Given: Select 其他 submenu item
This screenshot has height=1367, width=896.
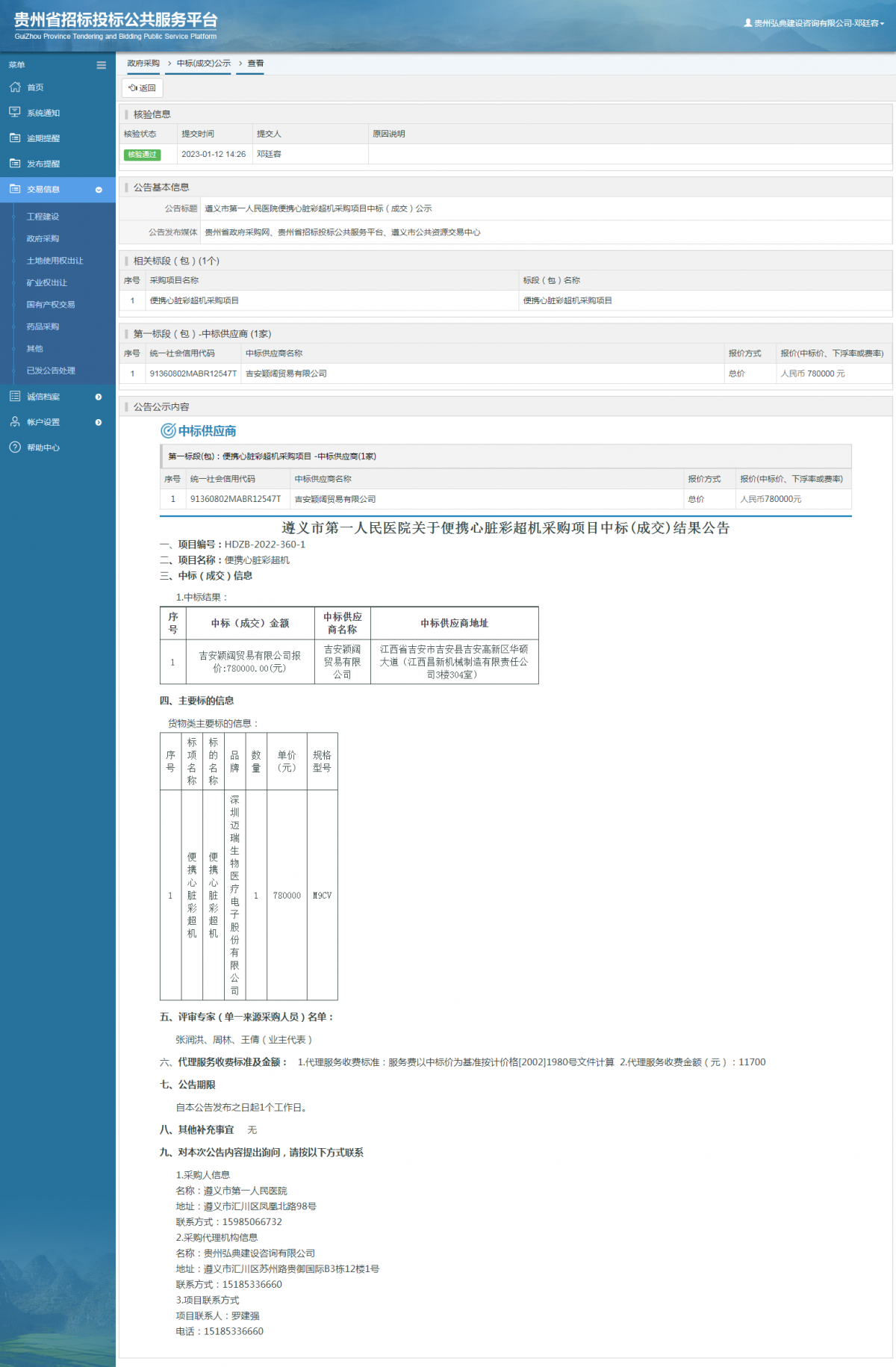Looking at the screenshot, I should [x=34, y=349].
